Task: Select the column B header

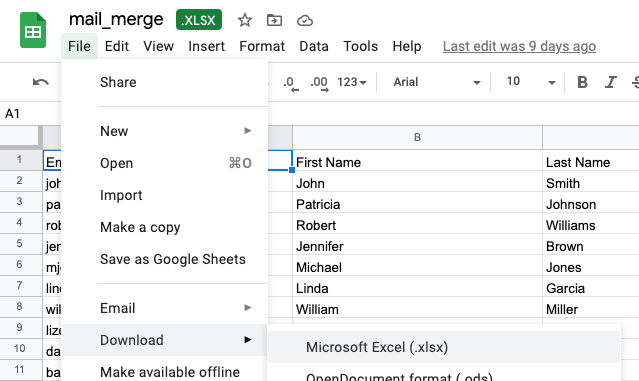Action: pos(417,137)
